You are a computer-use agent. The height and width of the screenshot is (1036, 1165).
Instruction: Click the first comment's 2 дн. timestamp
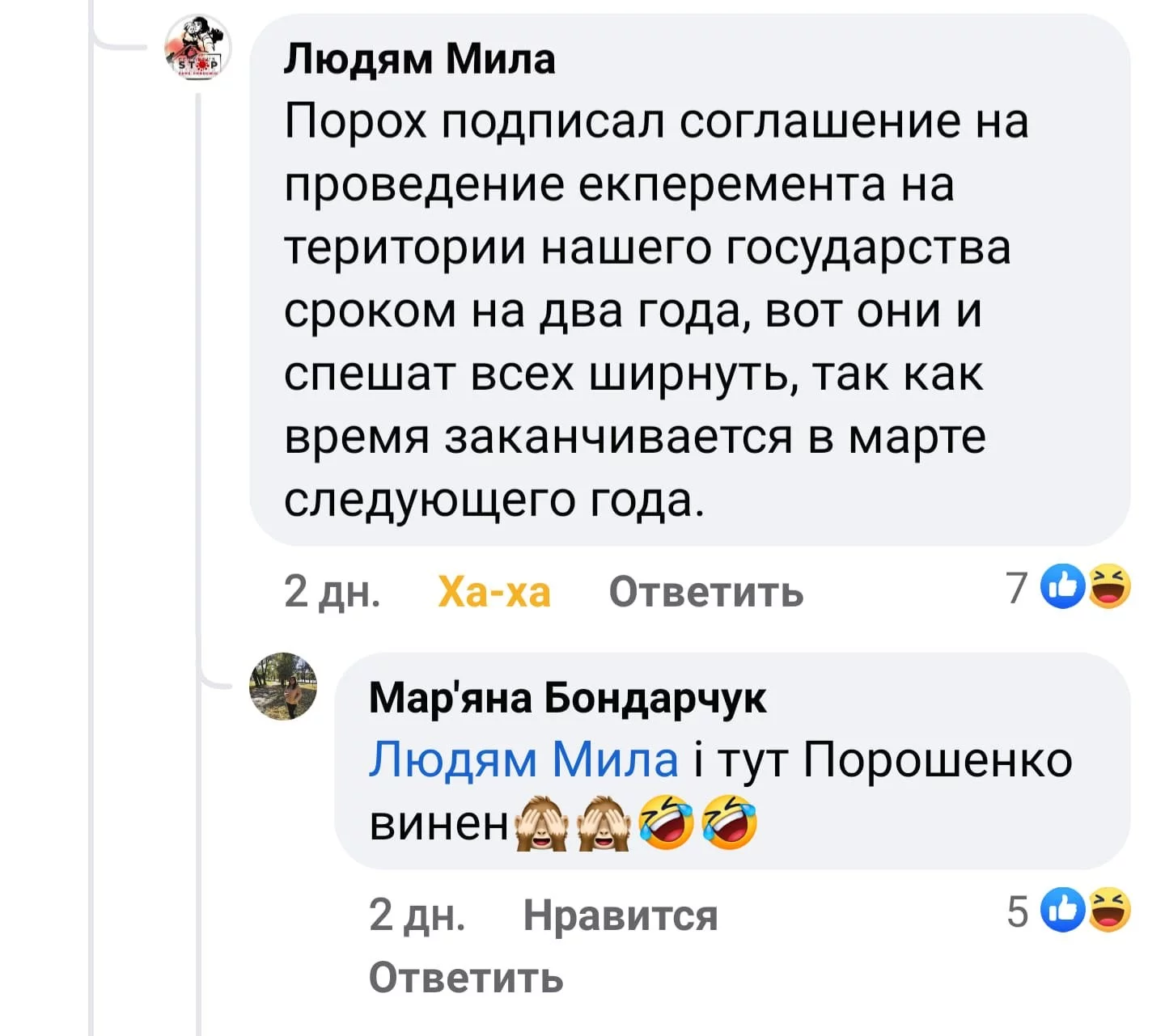[x=332, y=591]
